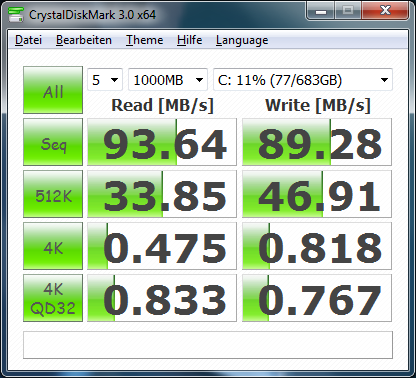Click the Seq write result 89.28
Screen dimensions: 416x378
coord(317,142)
